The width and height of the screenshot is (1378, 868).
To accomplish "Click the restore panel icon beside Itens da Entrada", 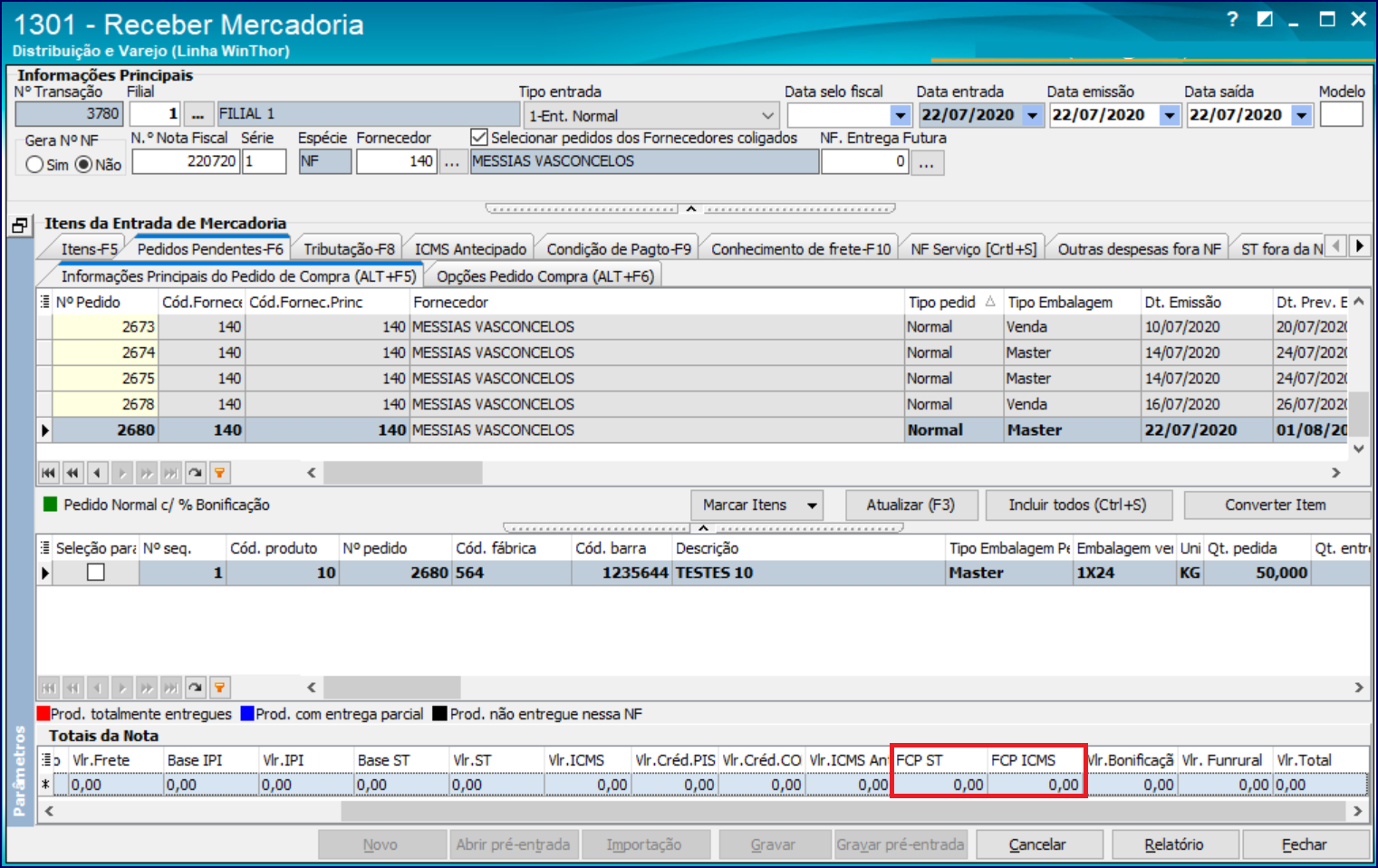I will [20, 226].
